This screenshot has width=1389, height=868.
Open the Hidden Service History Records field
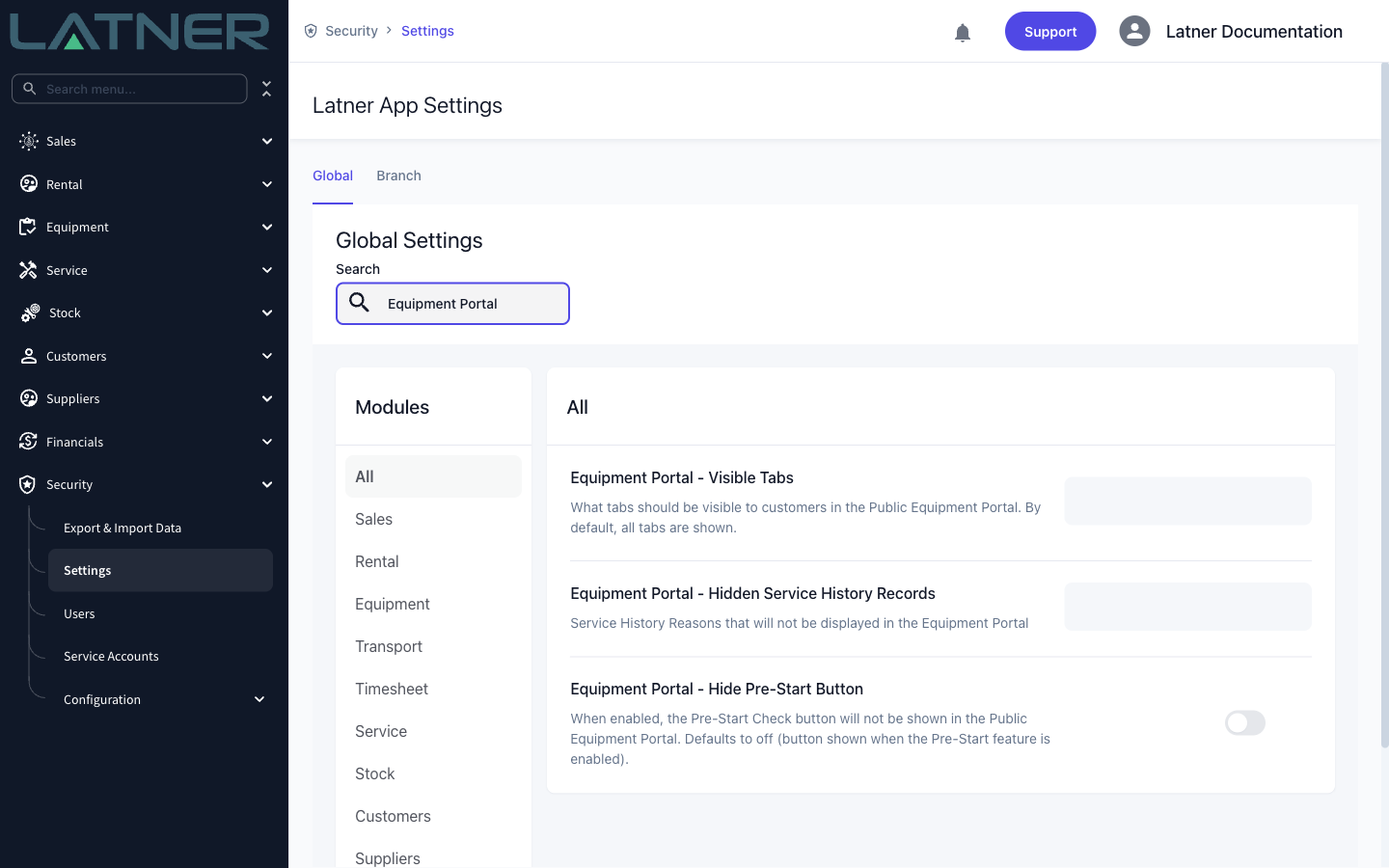pyautogui.click(x=1187, y=607)
